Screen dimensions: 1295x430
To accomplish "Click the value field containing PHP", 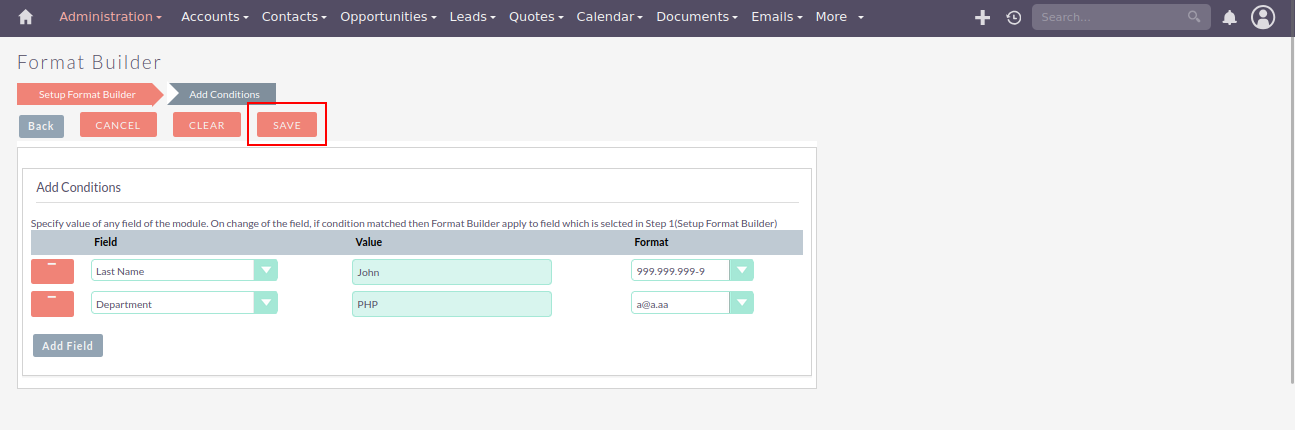I will pos(451,304).
